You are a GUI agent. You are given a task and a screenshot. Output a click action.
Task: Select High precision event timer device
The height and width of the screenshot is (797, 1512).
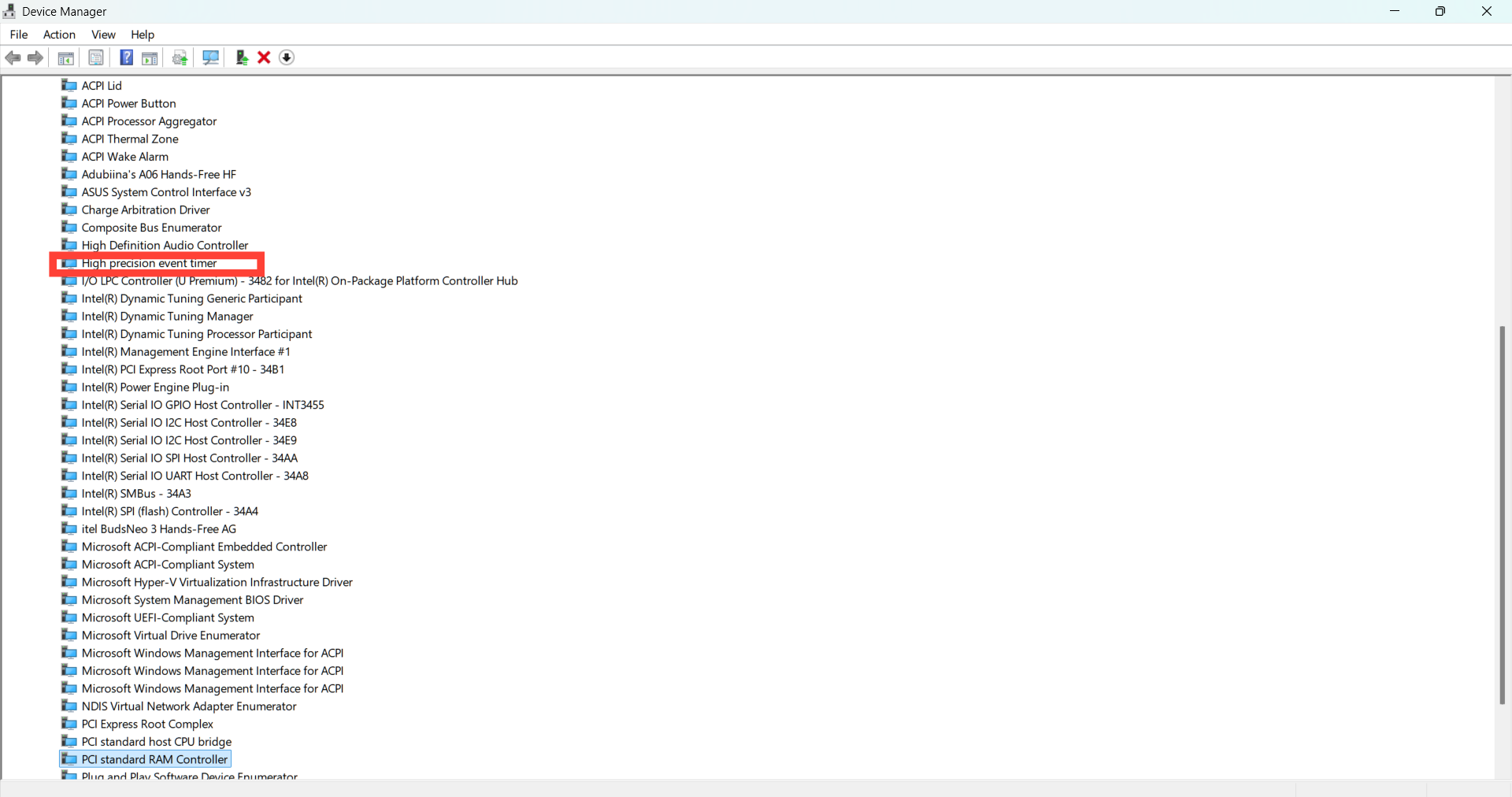point(149,263)
